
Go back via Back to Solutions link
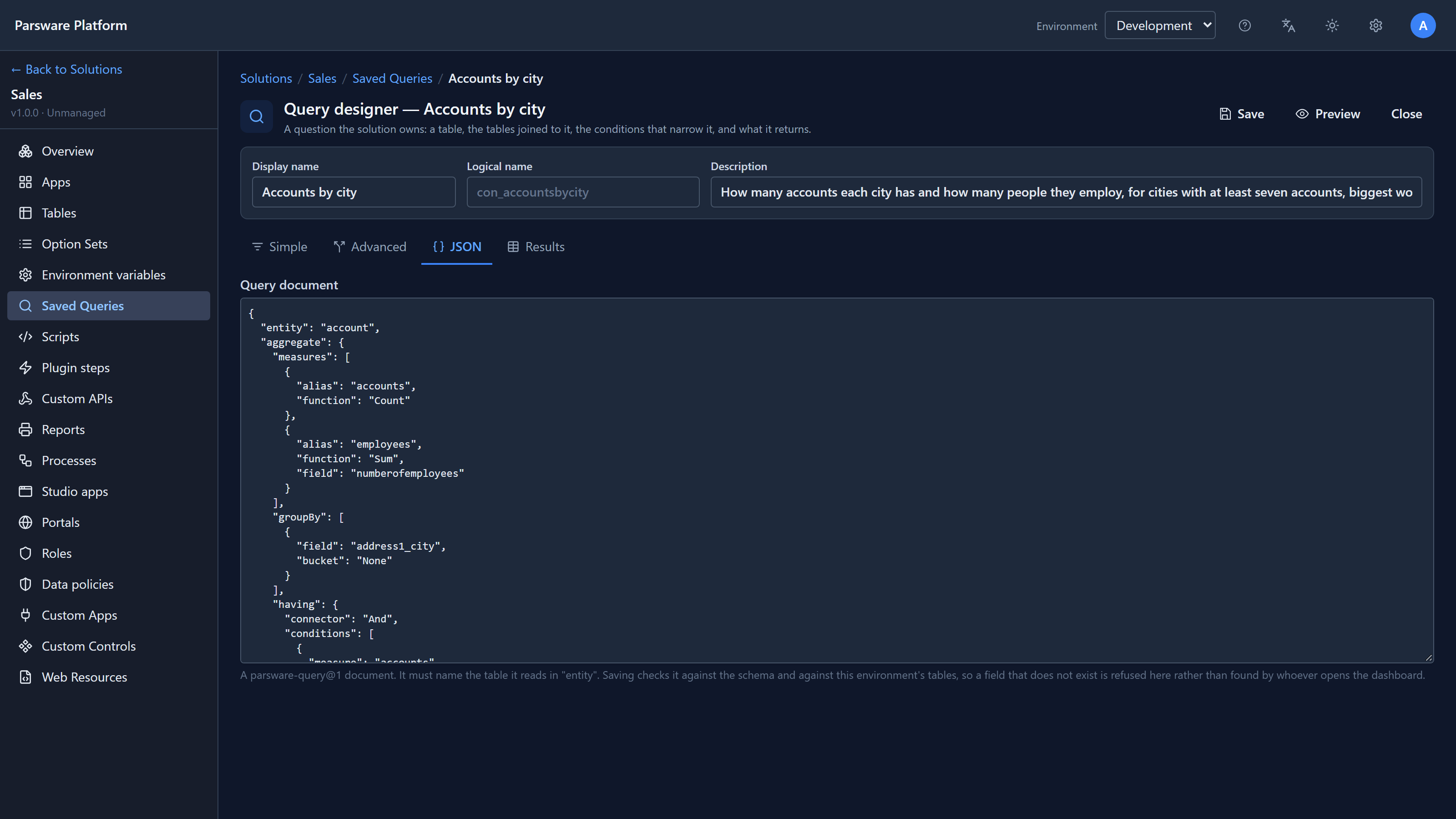pos(66,69)
